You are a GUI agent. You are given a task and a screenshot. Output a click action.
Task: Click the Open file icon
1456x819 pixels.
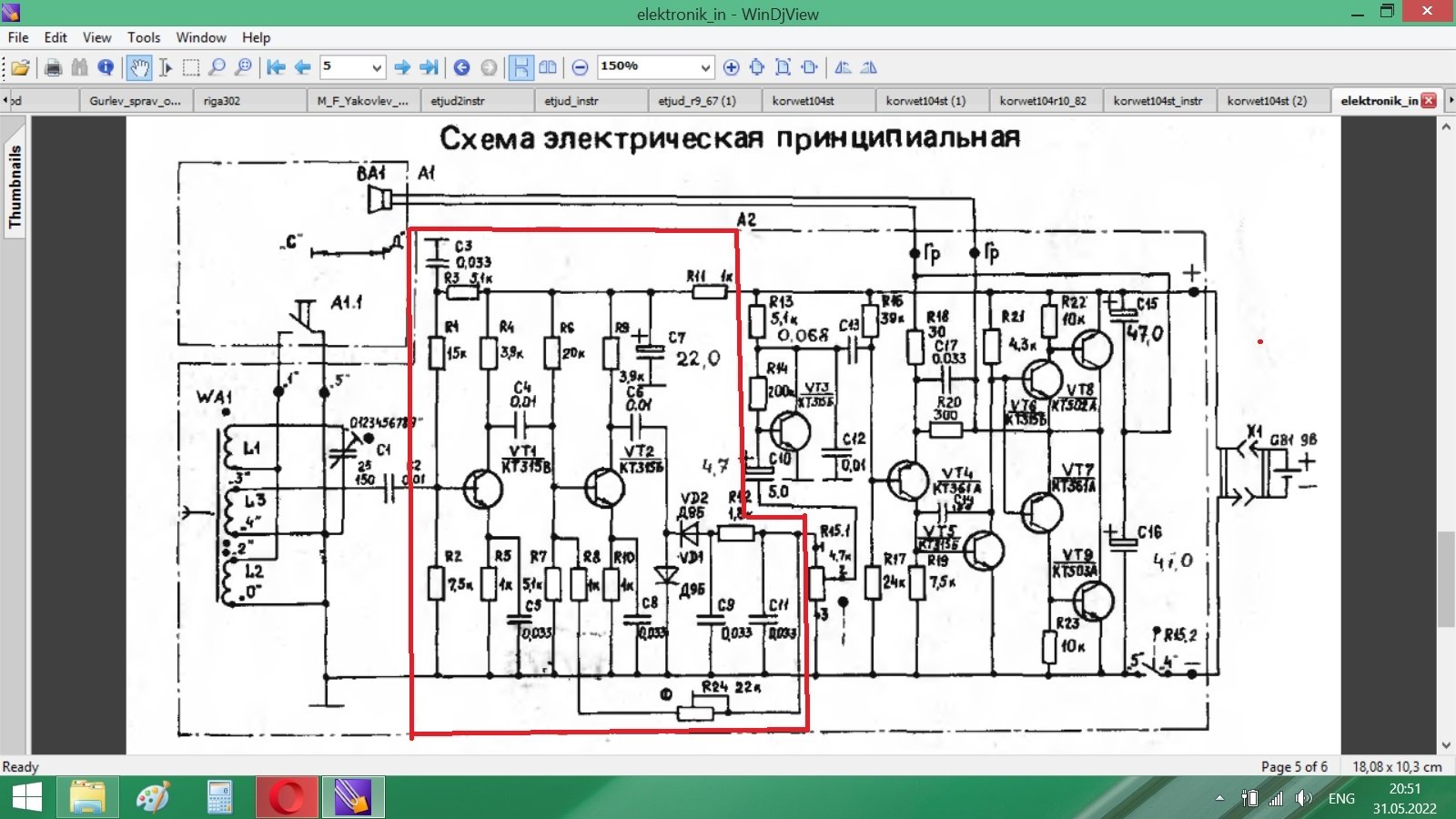(x=20, y=67)
